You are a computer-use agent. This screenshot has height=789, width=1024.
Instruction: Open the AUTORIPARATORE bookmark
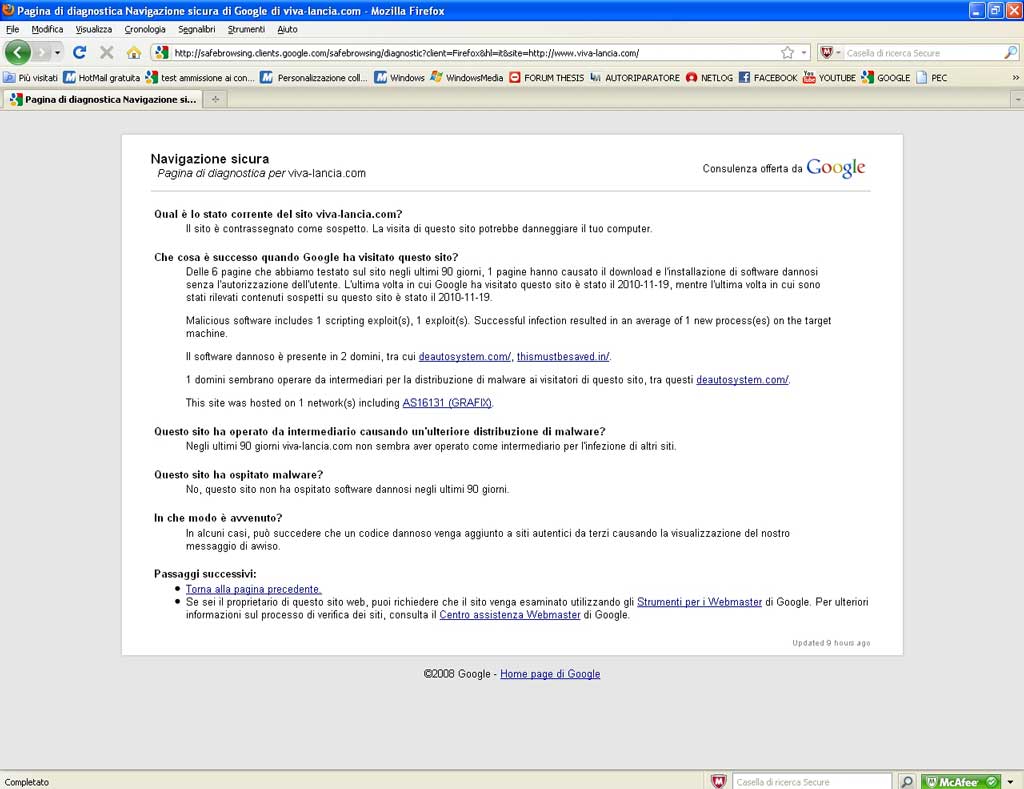[x=635, y=78]
